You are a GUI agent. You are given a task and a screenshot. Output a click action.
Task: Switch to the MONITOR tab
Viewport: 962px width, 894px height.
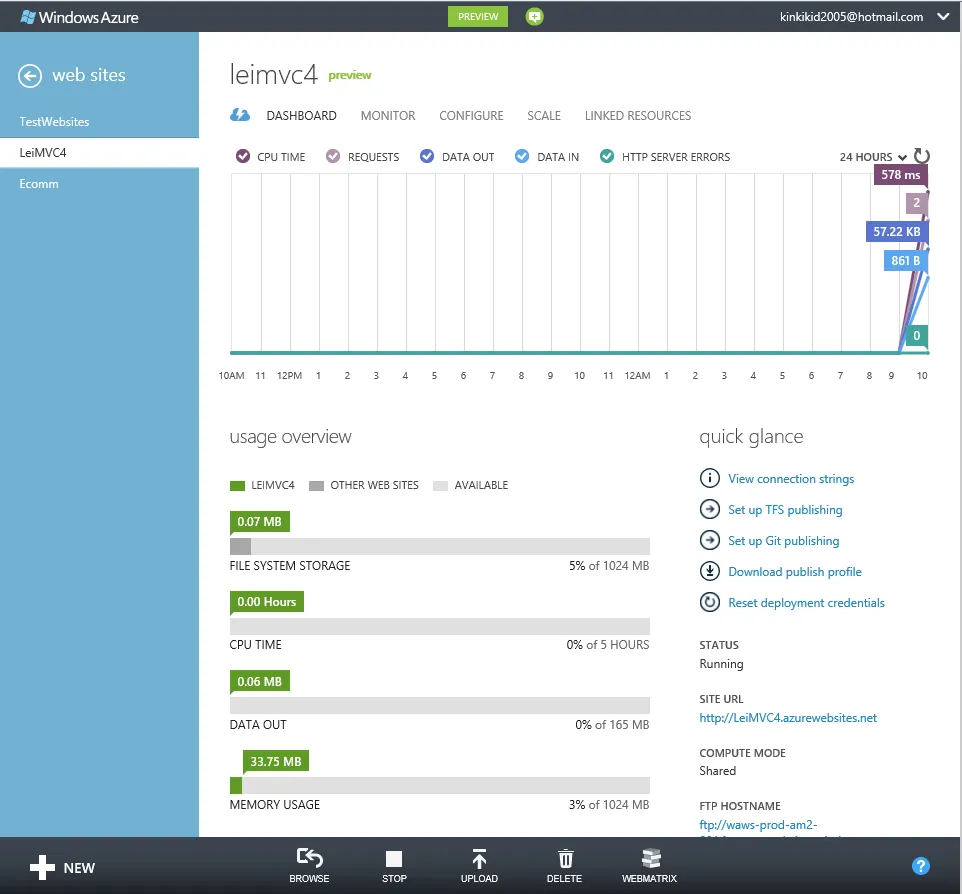tap(388, 115)
